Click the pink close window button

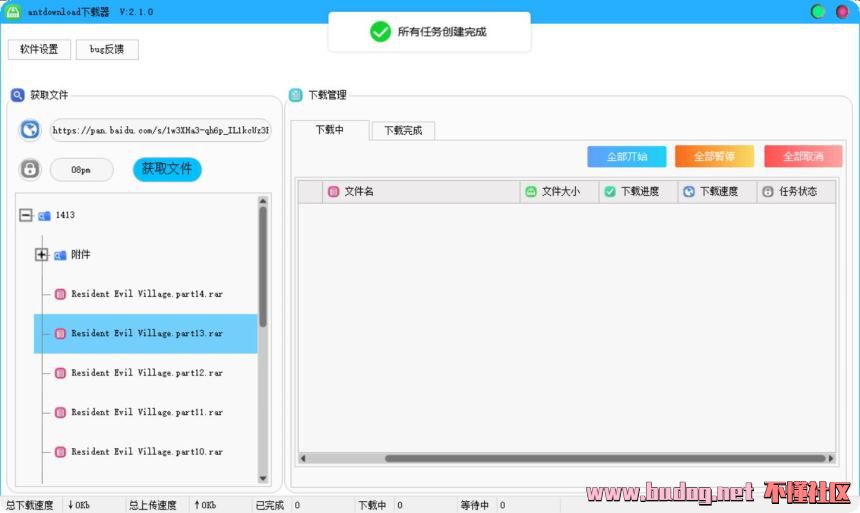pyautogui.click(x=842, y=12)
